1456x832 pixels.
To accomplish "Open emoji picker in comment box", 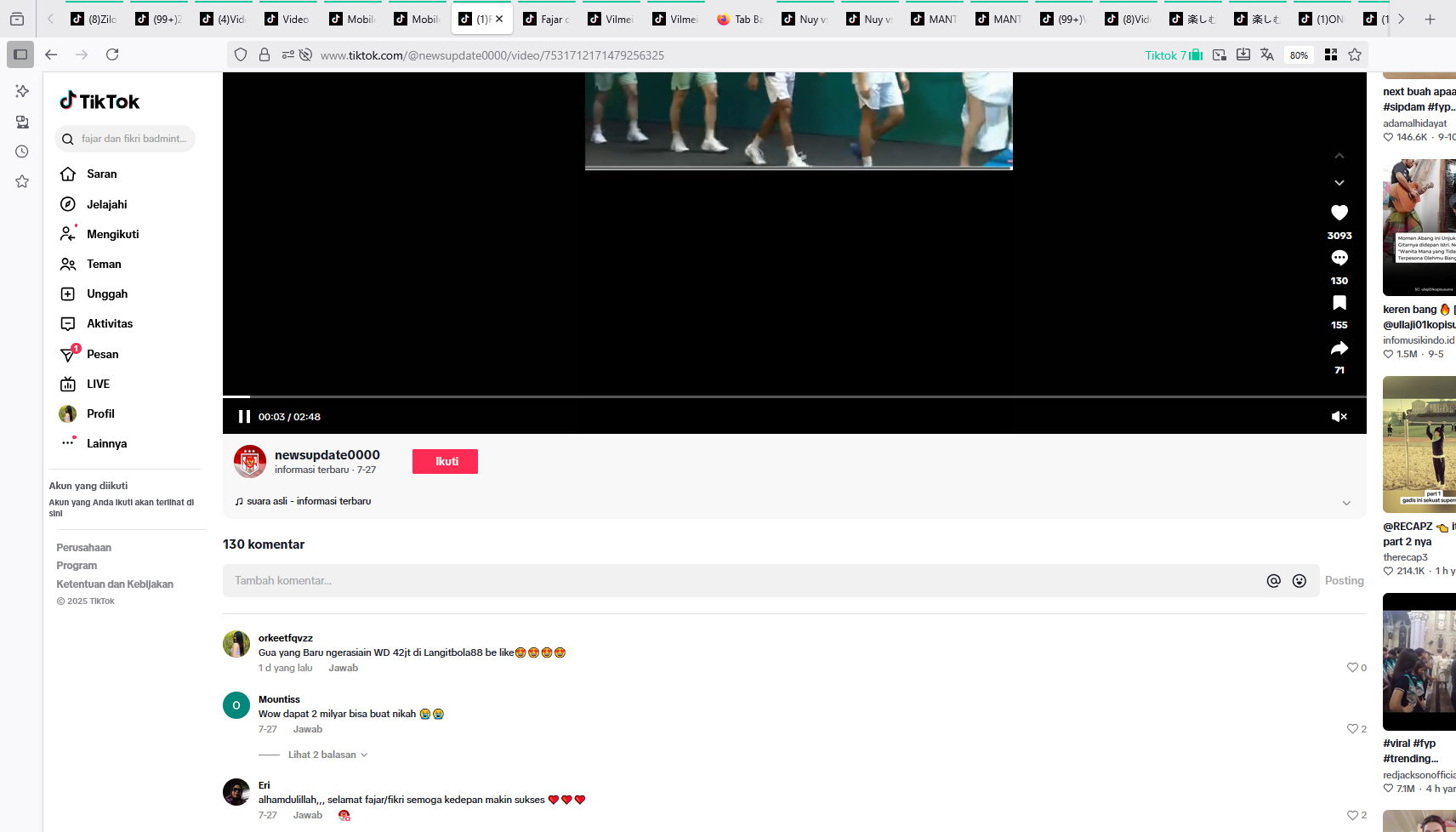I will pos(1300,581).
